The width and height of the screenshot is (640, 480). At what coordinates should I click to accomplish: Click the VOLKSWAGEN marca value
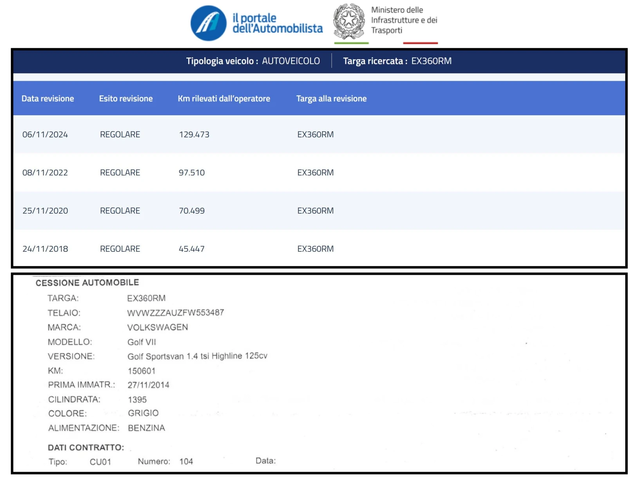point(158,327)
